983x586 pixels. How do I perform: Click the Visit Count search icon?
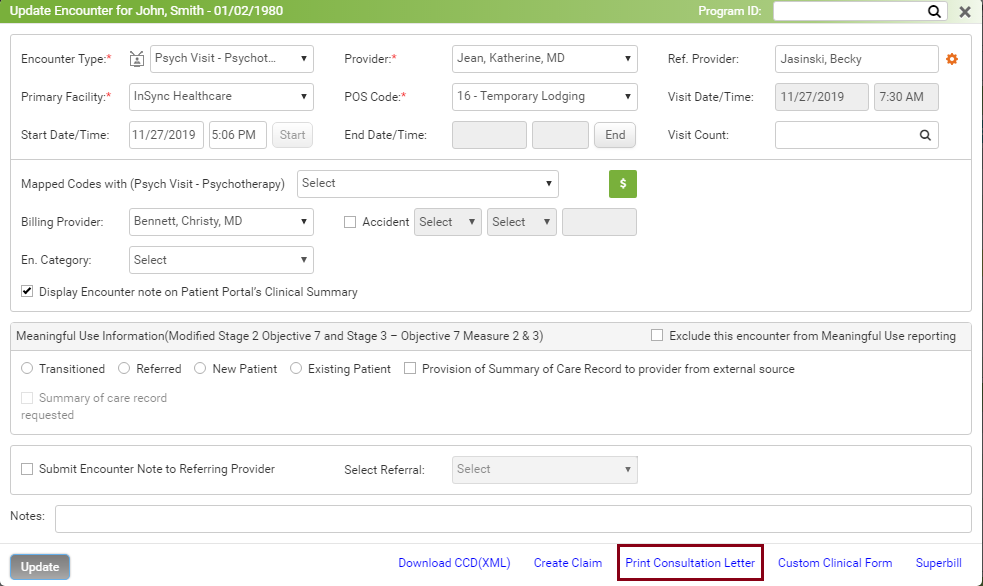(x=925, y=135)
